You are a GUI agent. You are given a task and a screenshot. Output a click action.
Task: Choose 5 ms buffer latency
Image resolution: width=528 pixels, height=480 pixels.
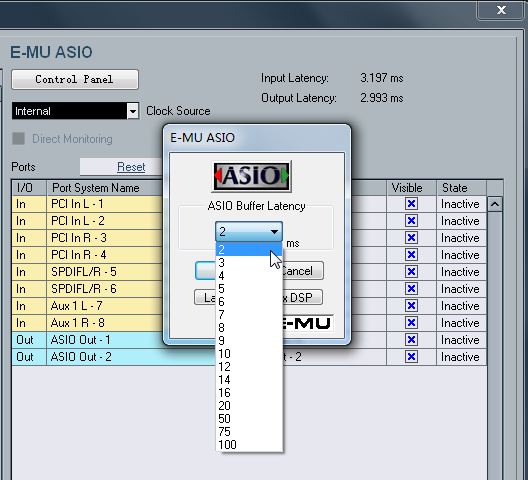(x=249, y=288)
